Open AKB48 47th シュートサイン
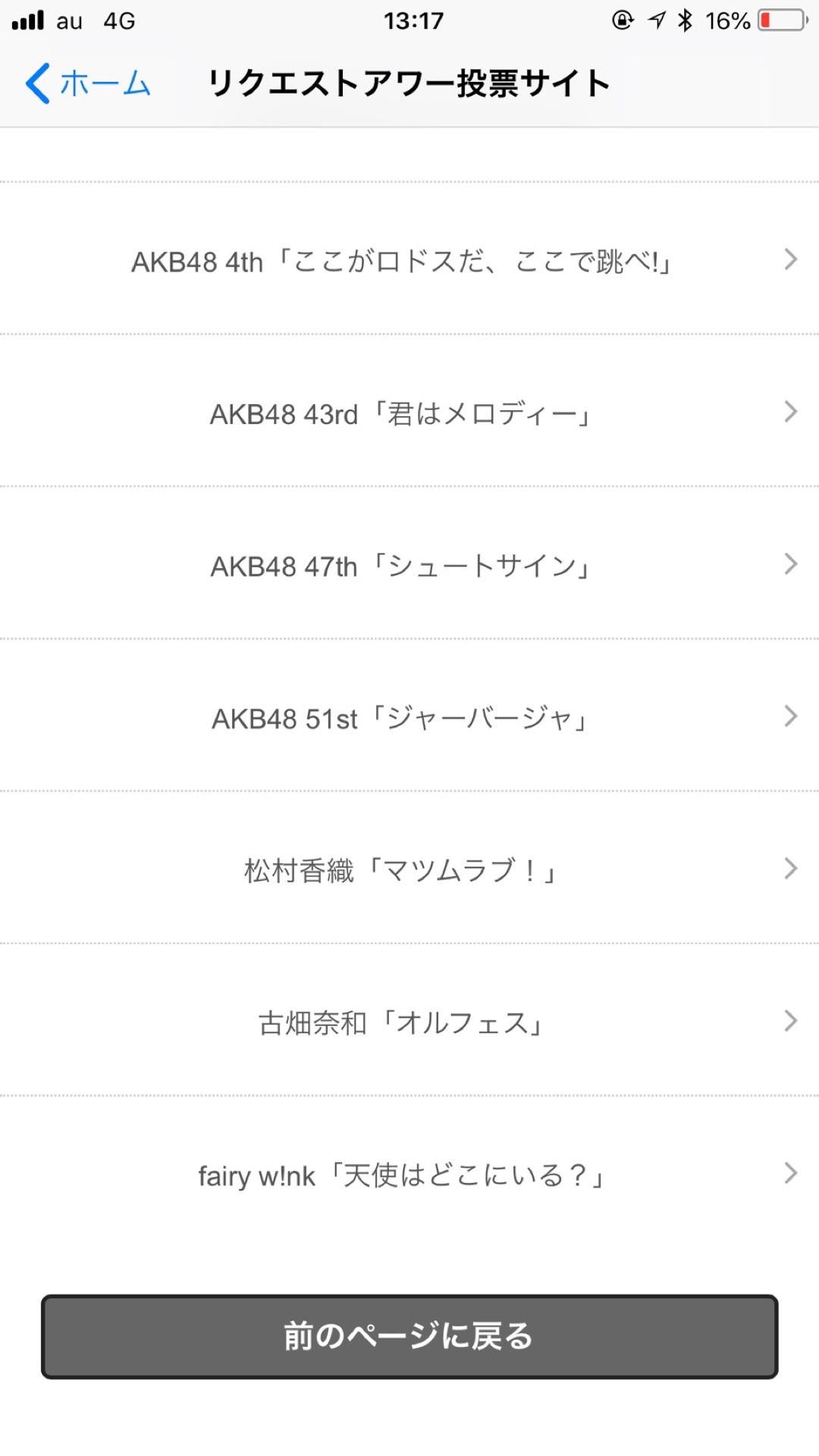This screenshot has height=1456, width=819. click(x=401, y=566)
